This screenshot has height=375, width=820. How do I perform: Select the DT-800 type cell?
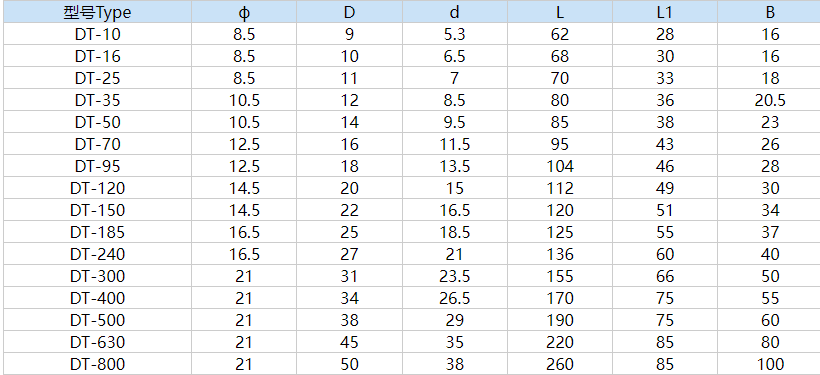point(97,364)
